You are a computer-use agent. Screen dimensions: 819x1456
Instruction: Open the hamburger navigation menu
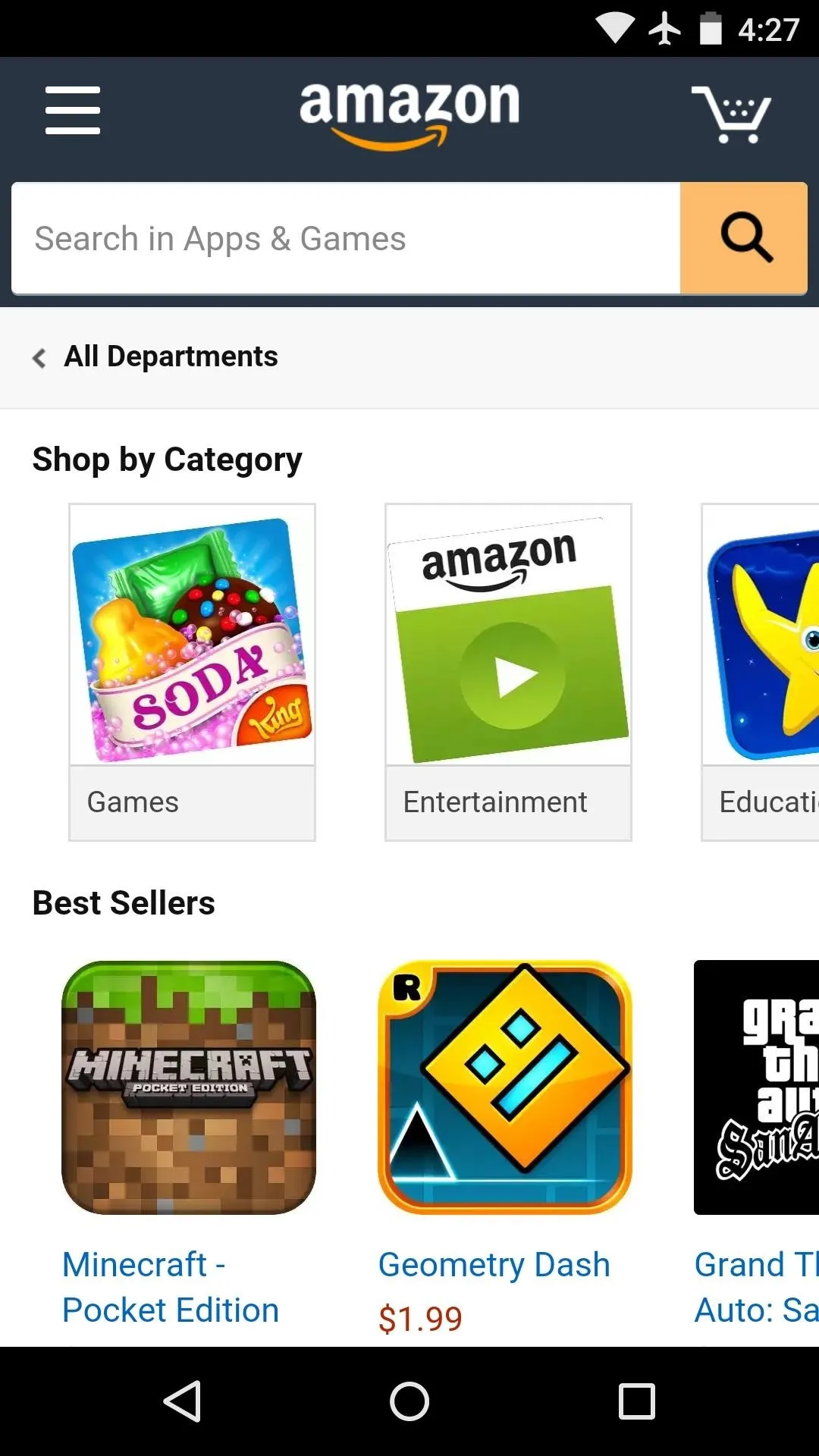point(73,111)
